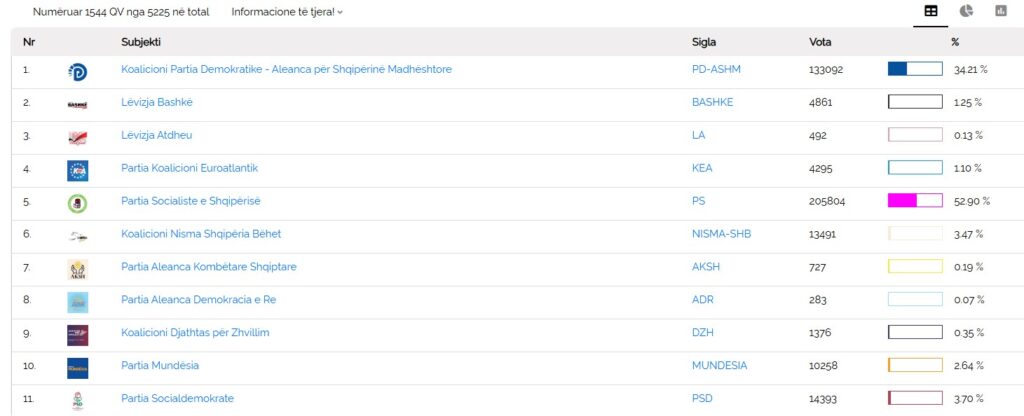1024x416 pixels.
Task: Click the magenta PS percentage bar
Action: point(915,201)
